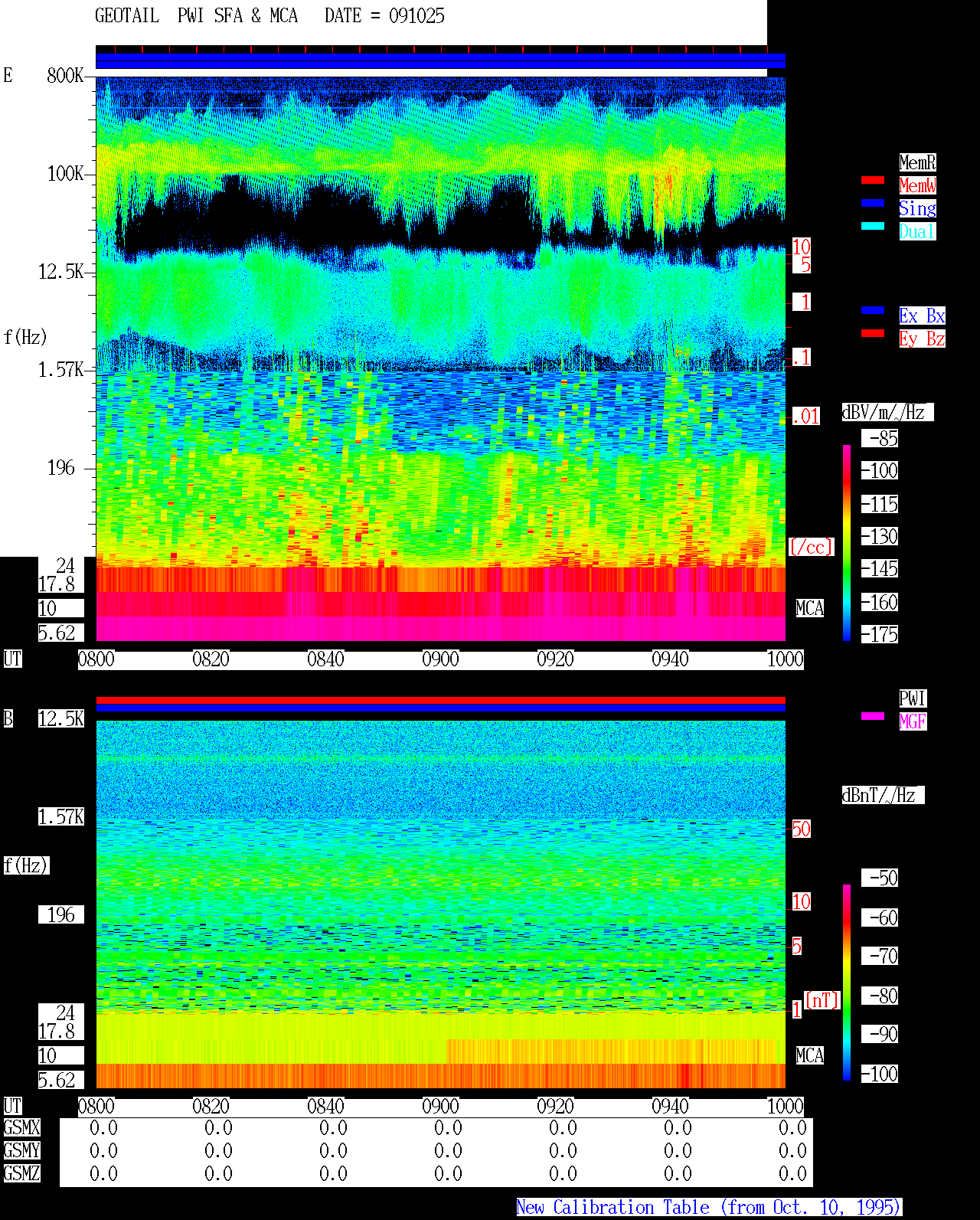The image size is (980, 1220).
Task: Click the 'MCA' label beside the E panel
Action: coord(810,608)
